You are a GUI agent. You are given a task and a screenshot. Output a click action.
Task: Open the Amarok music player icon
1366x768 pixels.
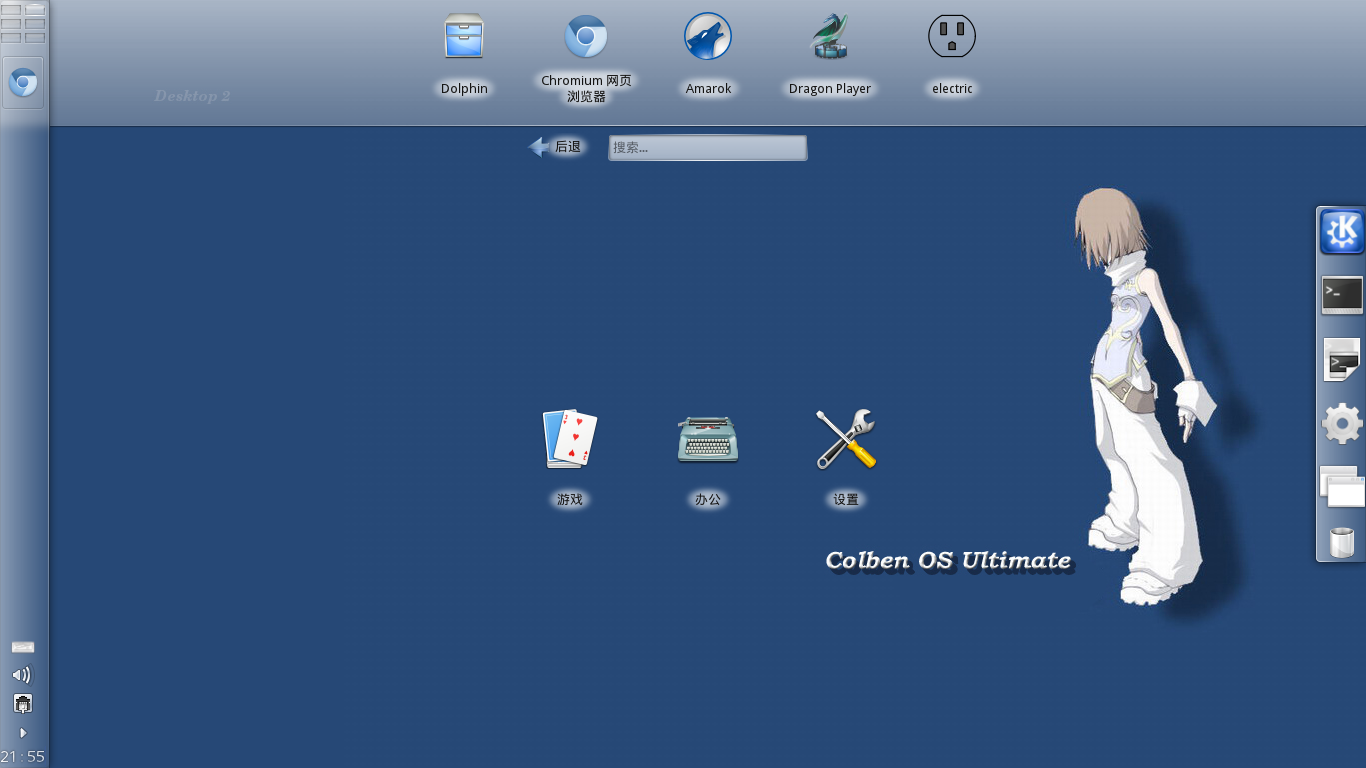click(708, 37)
